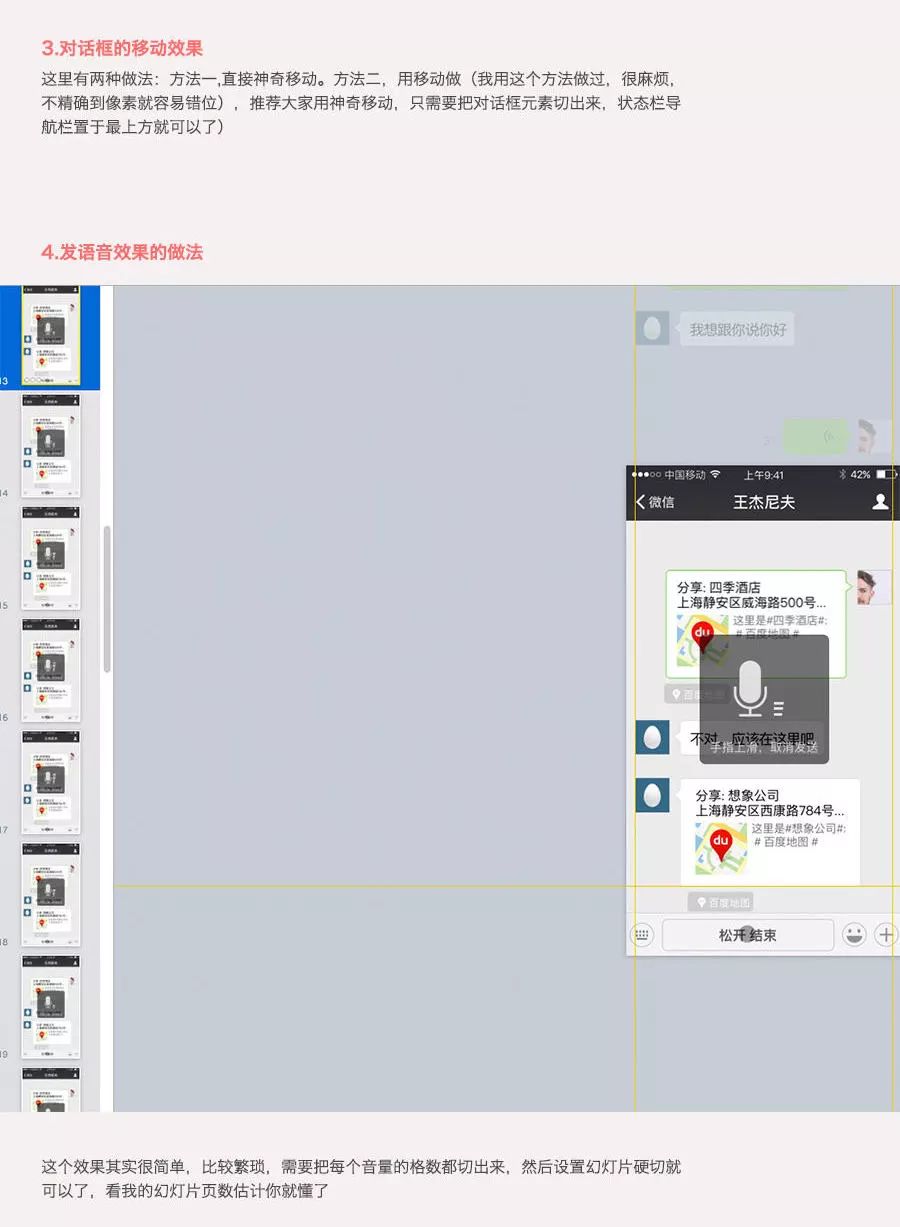This screenshot has height=1227, width=900.
Task: Click the faded green voice message bubble
Action: pos(816,437)
